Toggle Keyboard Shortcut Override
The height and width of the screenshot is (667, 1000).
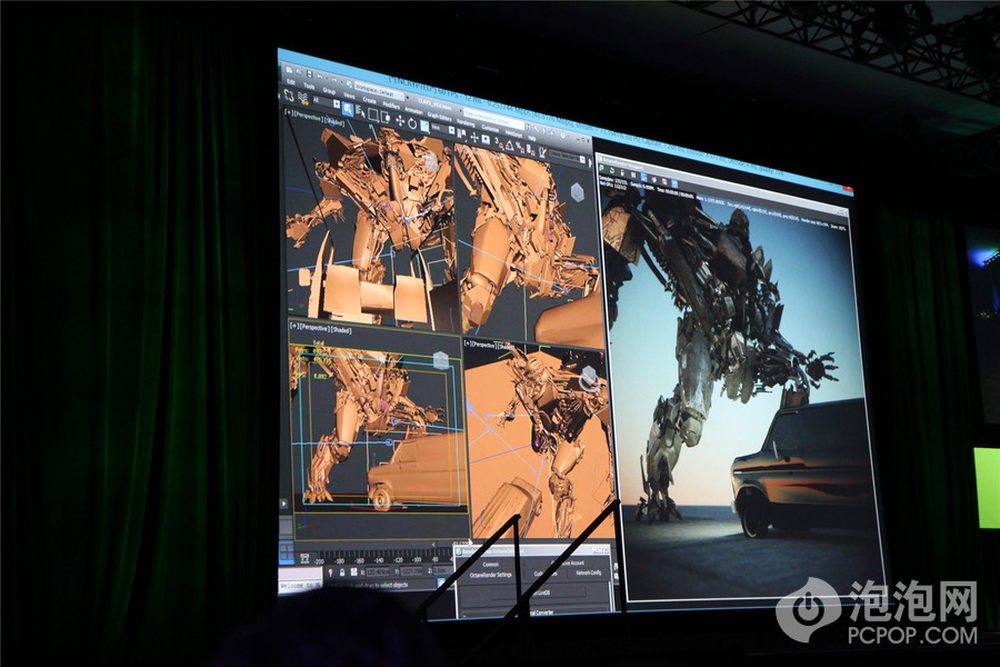click(x=485, y=140)
